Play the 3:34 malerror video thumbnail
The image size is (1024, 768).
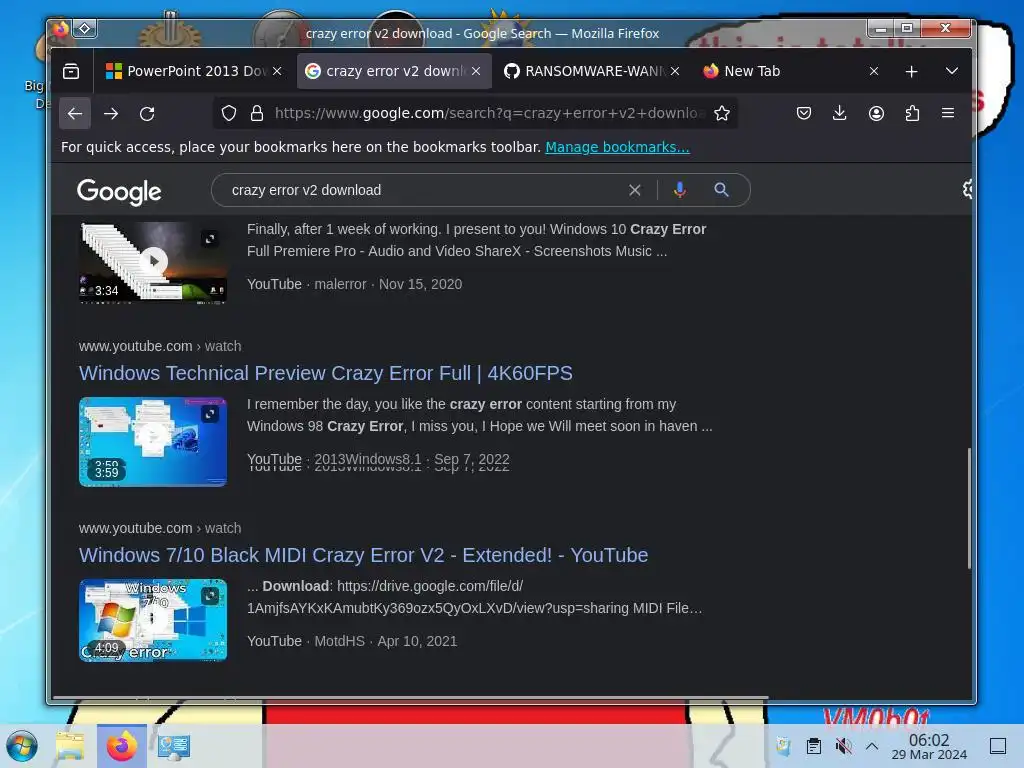[153, 263]
